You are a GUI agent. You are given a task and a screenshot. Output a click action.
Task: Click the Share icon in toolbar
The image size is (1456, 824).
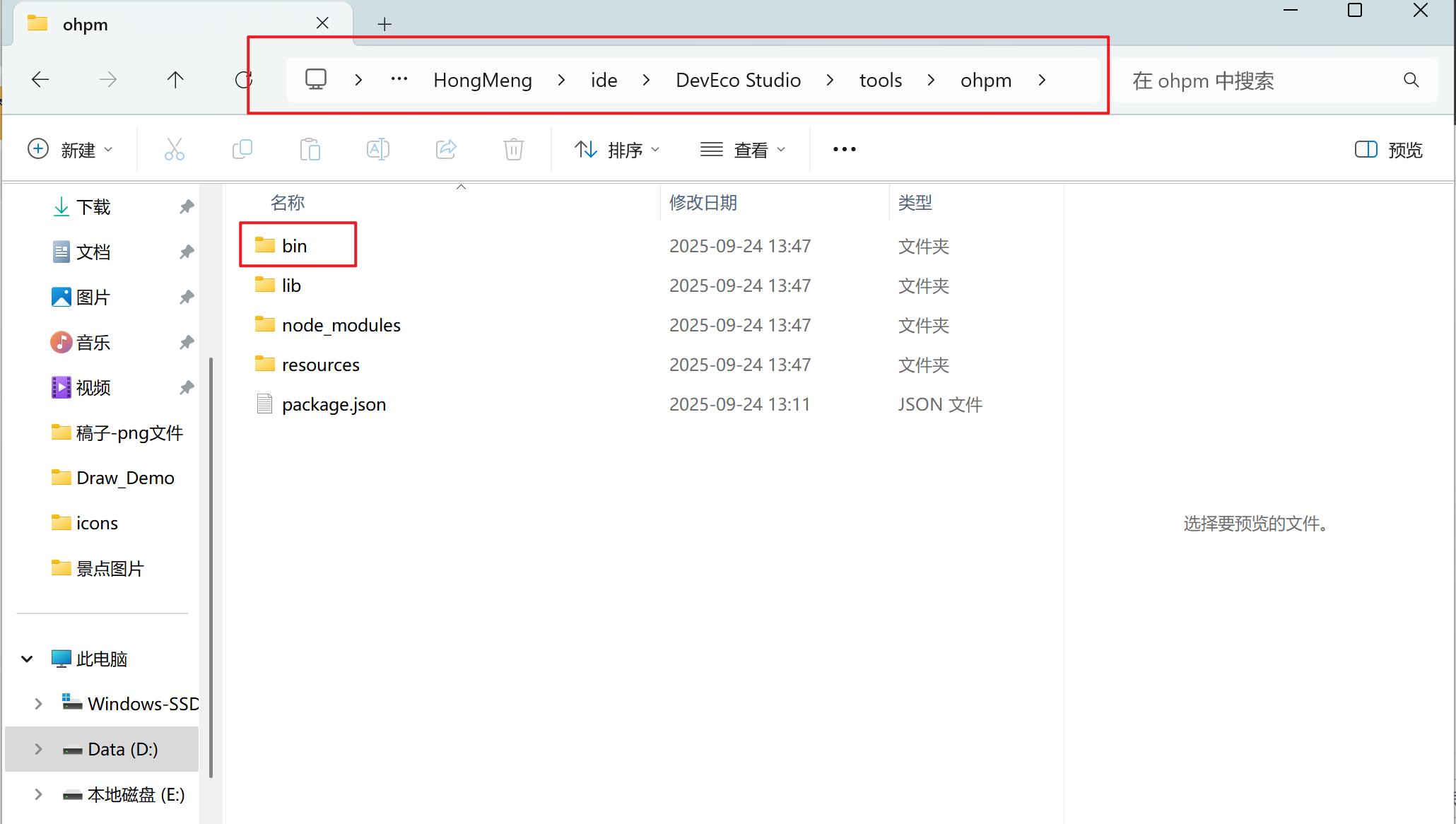(446, 149)
